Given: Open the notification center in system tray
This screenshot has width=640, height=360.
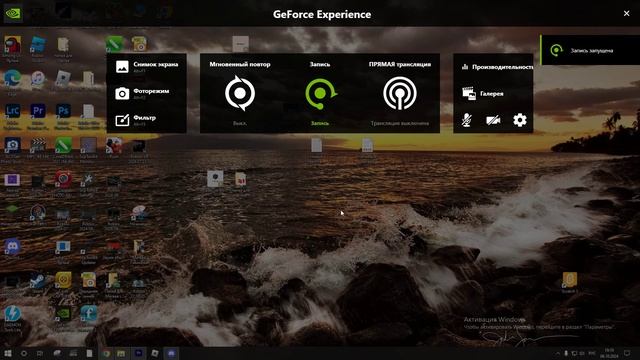Looking at the screenshot, I should (627, 353).
